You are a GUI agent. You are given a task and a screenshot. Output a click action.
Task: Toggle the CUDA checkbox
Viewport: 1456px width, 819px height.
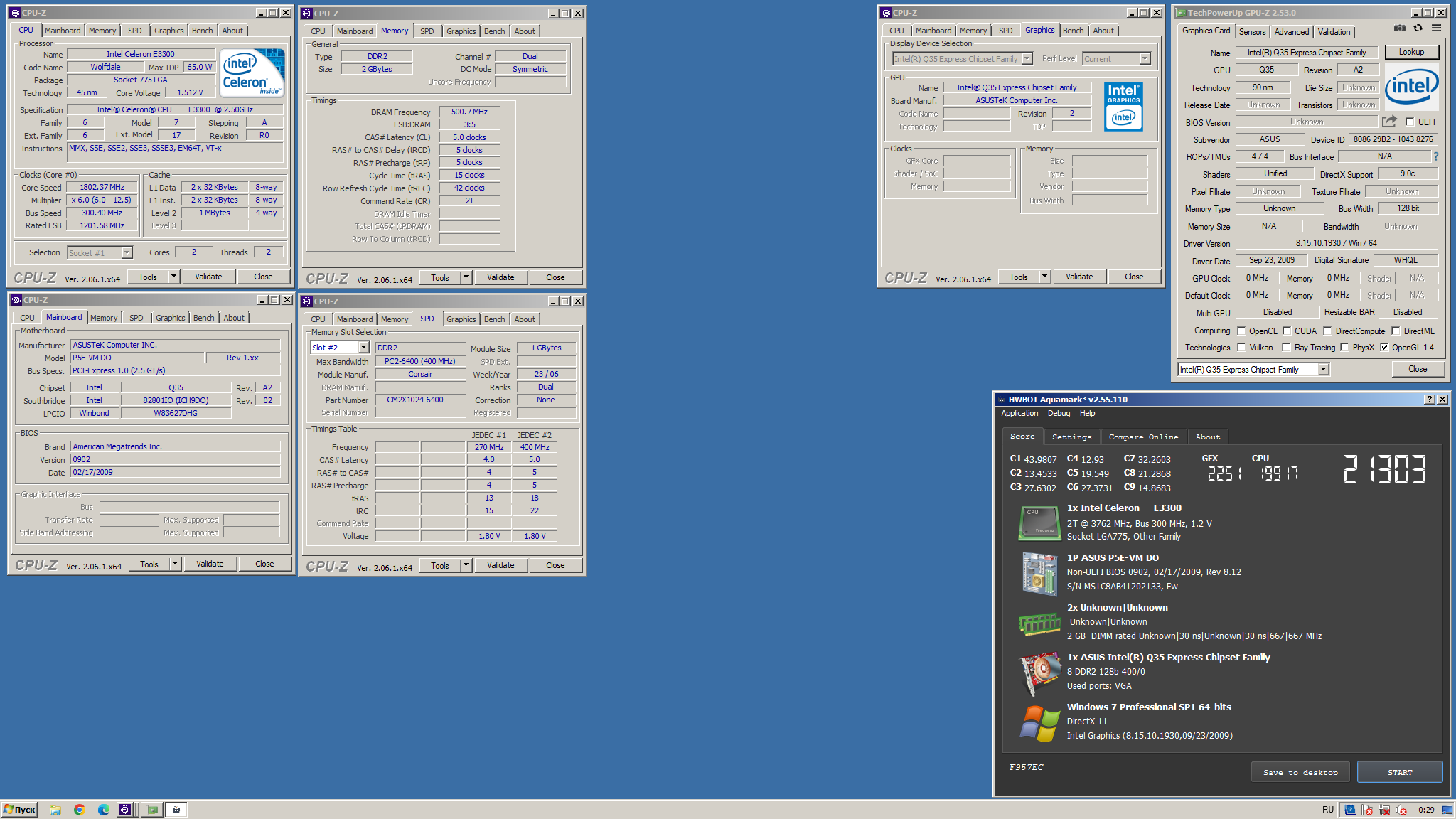pos(1287,331)
